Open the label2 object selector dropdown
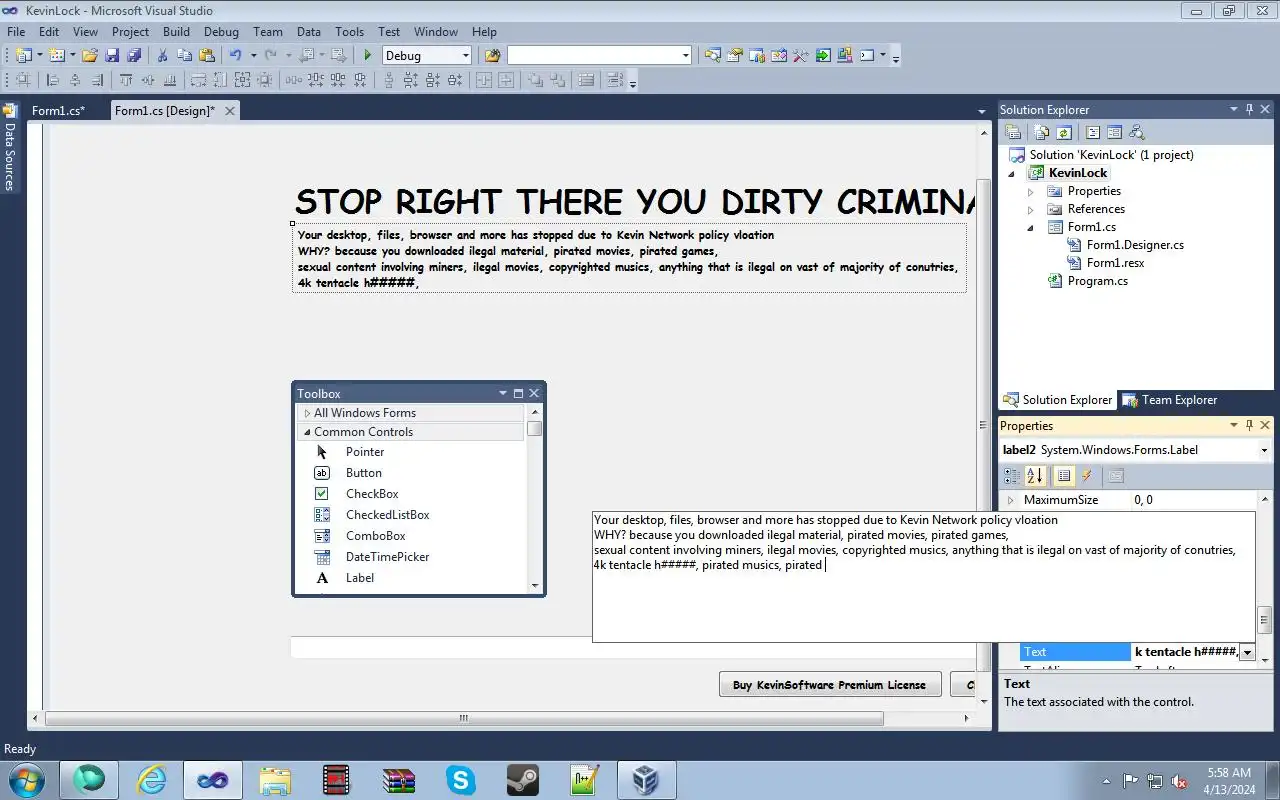The image size is (1280, 800). point(1265,450)
